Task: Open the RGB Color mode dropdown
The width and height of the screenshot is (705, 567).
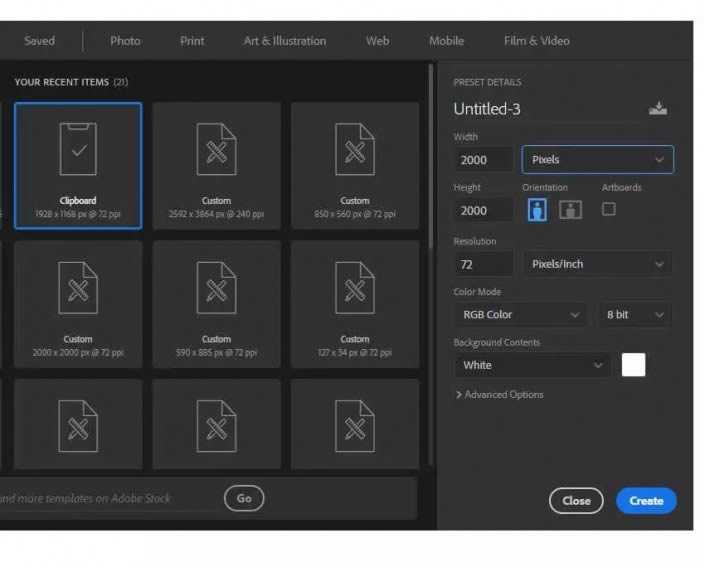Action: pyautogui.click(x=520, y=315)
